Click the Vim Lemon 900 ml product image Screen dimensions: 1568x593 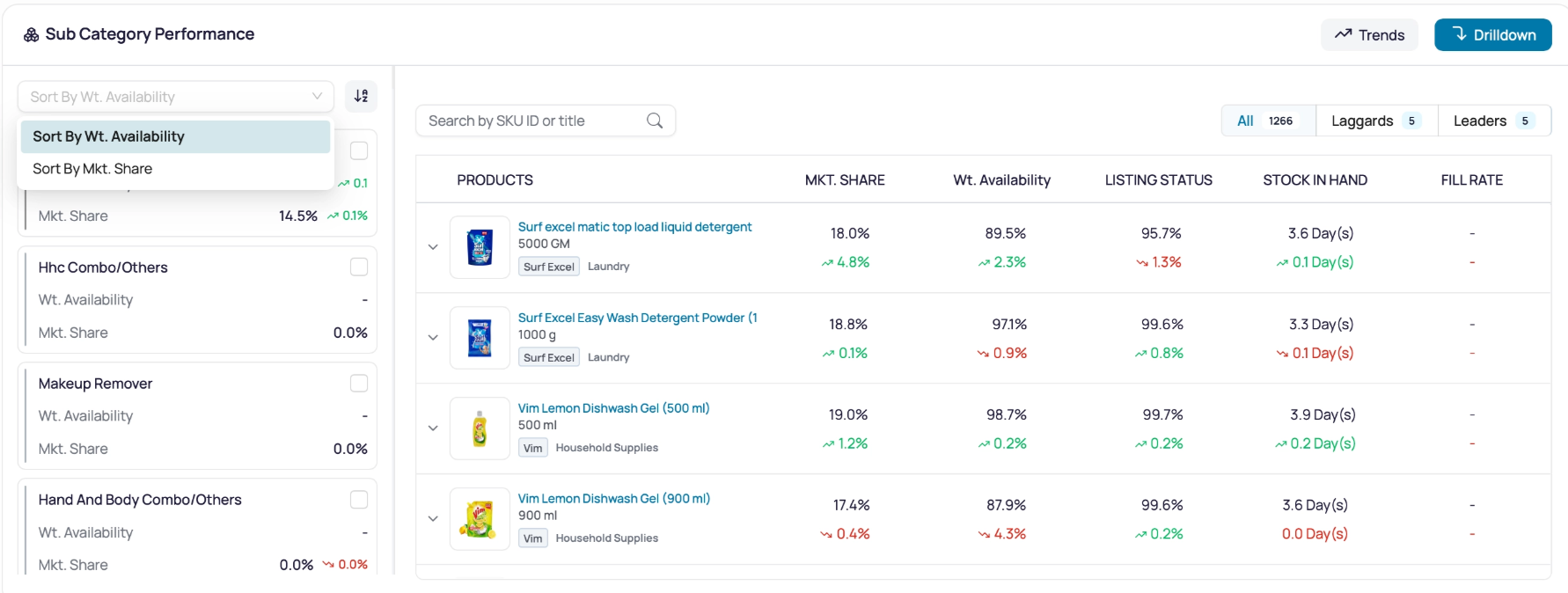(x=480, y=519)
